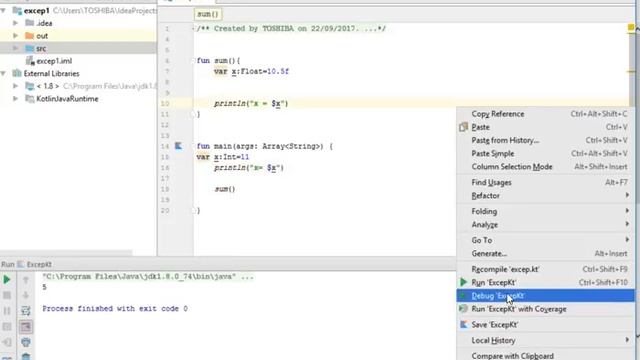This screenshot has height=360, width=640.
Task: Fold the sum() function at line 6
Action: (x=193, y=60)
